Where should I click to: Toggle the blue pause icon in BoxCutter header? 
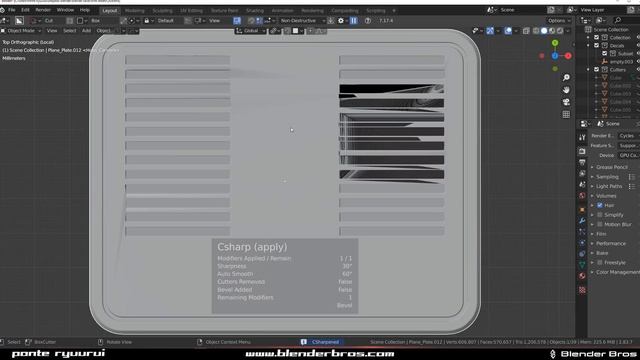point(353,20)
